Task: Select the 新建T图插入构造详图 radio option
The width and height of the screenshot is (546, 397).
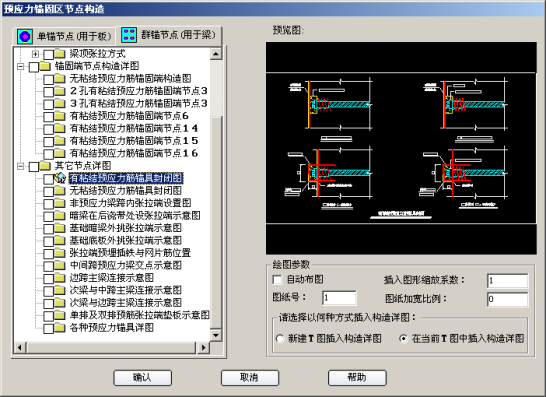Action: click(x=280, y=338)
